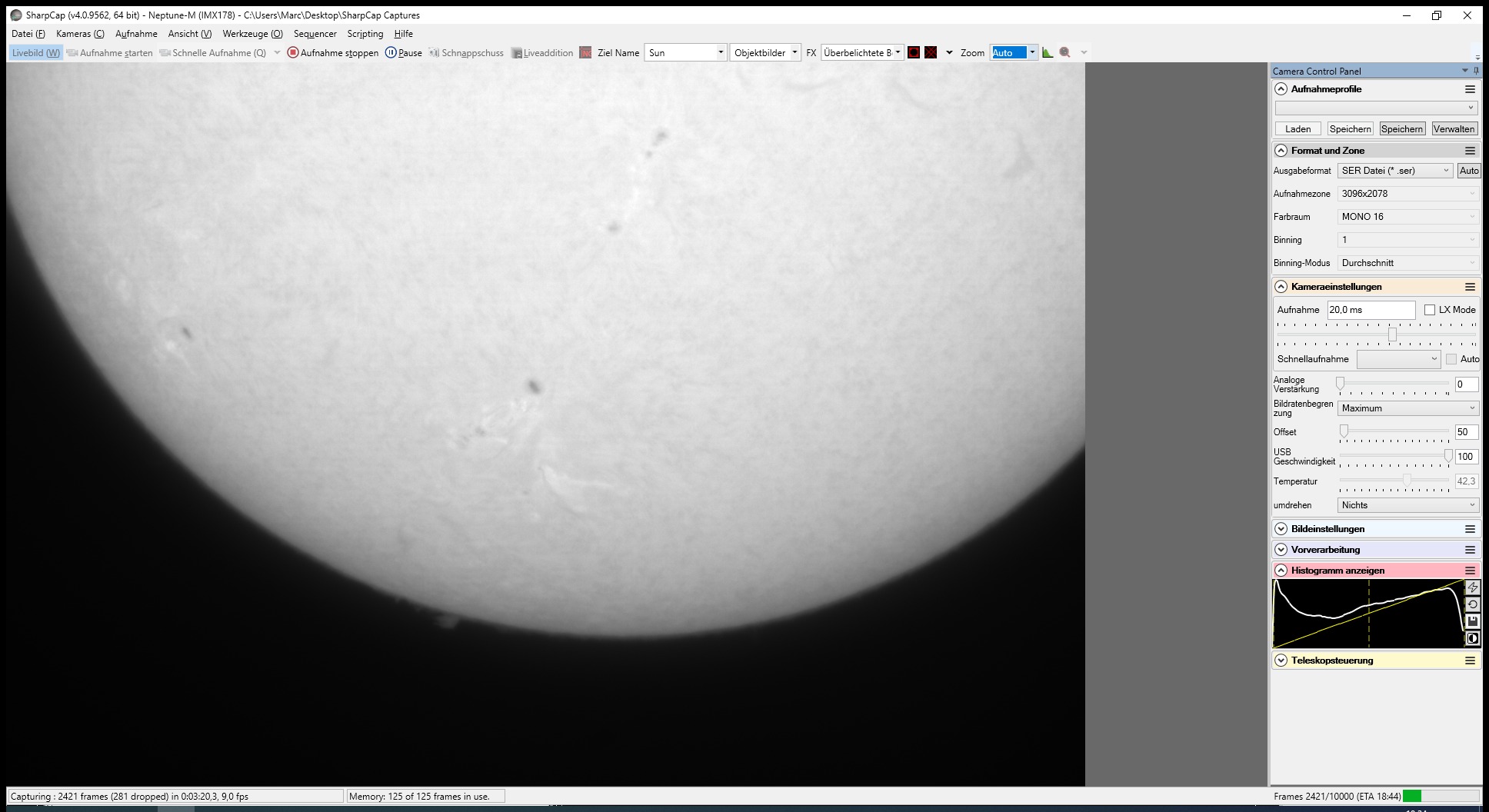1489x812 pixels.
Task: Stop the capture with Aufnahme stoppen
Action: point(333,53)
